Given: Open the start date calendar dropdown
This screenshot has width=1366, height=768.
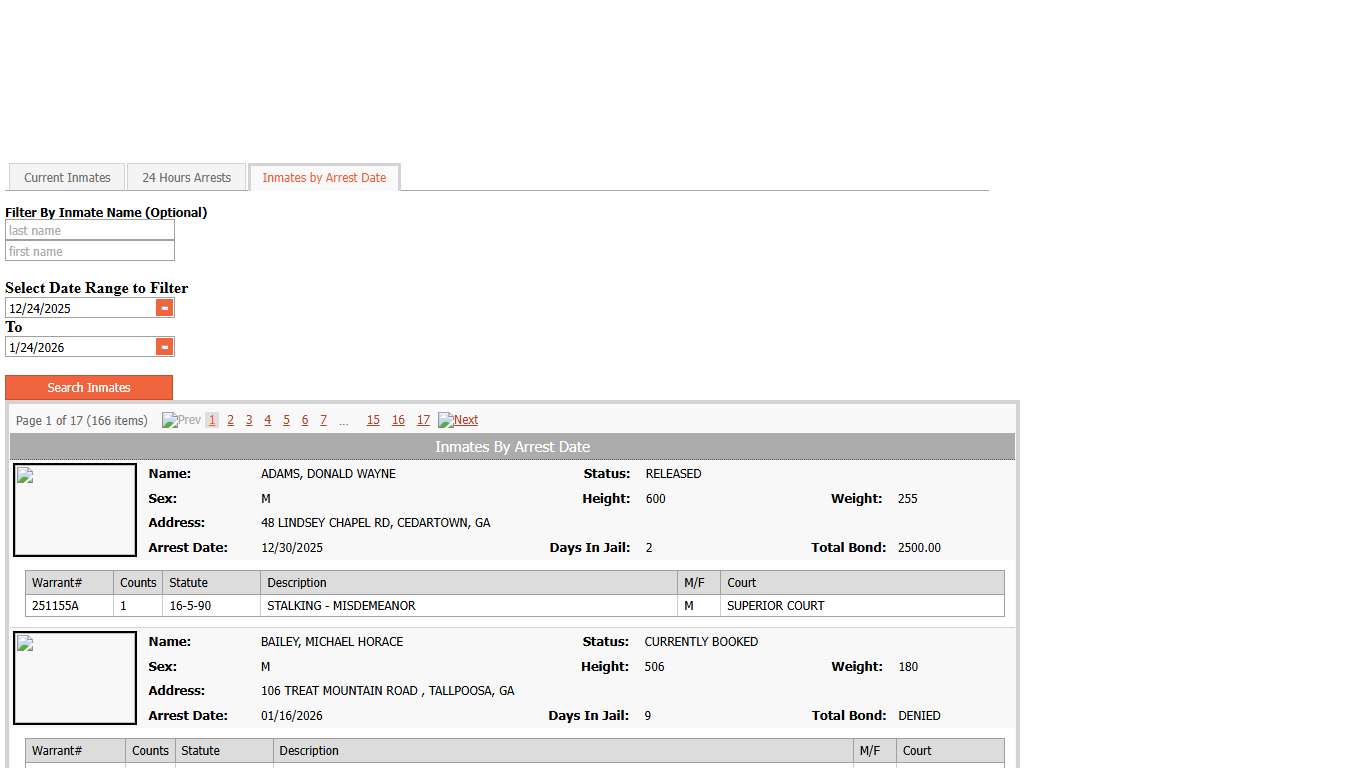Looking at the screenshot, I should [165, 308].
